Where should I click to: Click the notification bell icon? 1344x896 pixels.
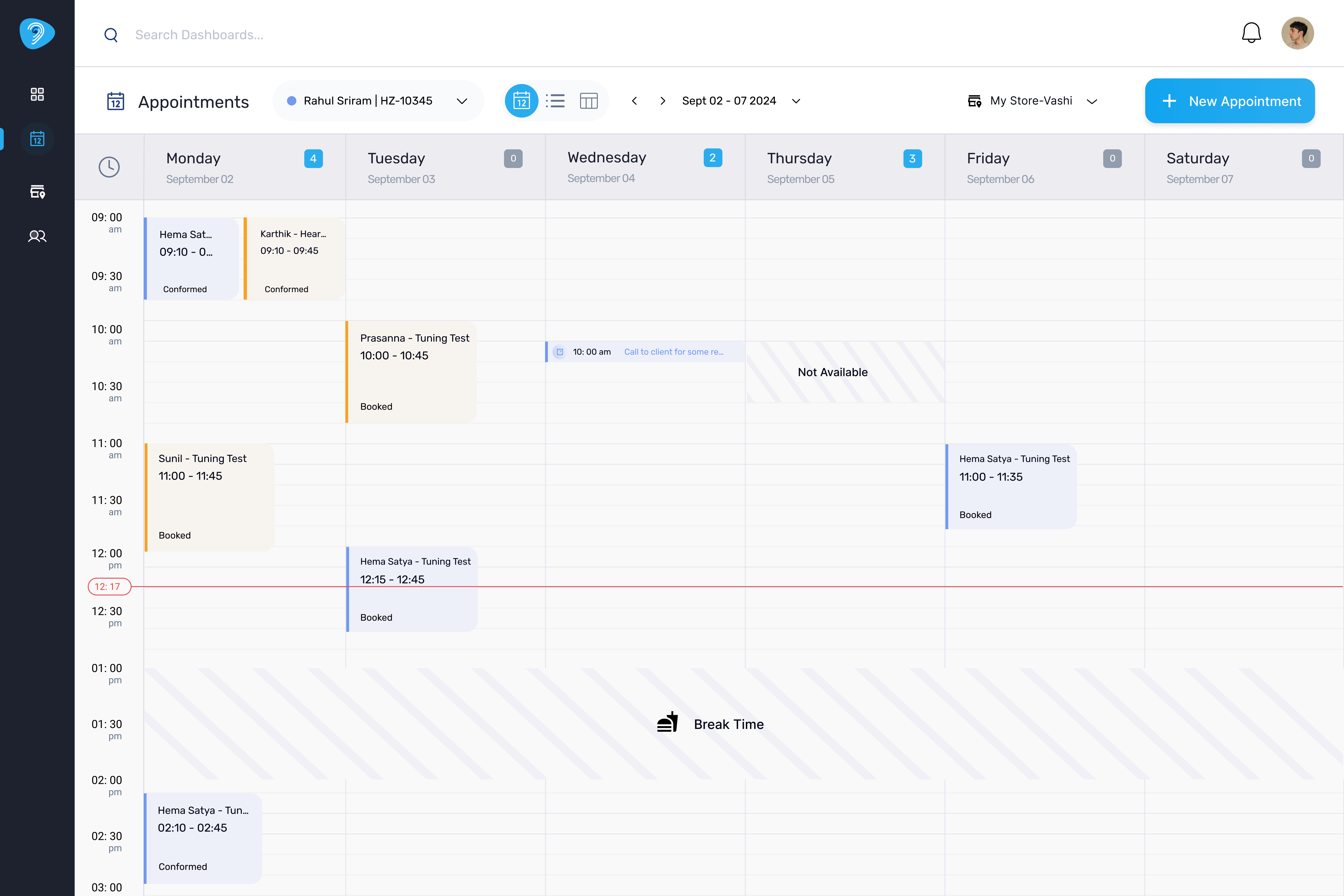pos(1251,33)
